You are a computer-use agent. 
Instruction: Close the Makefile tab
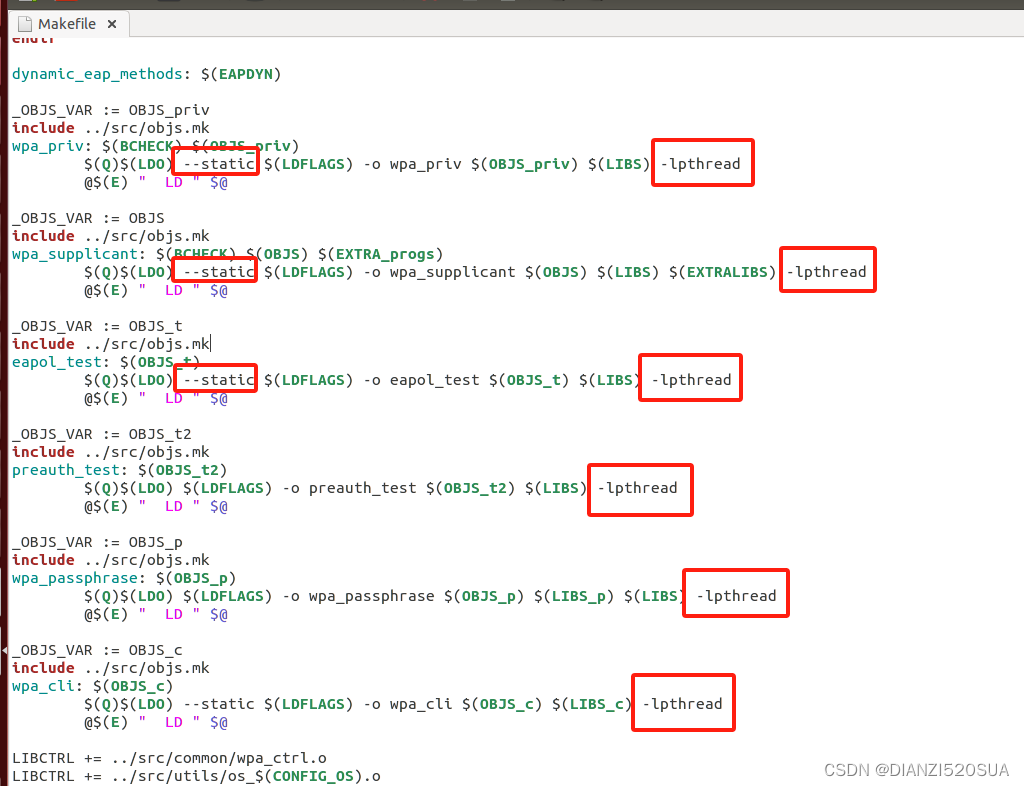click(111, 24)
